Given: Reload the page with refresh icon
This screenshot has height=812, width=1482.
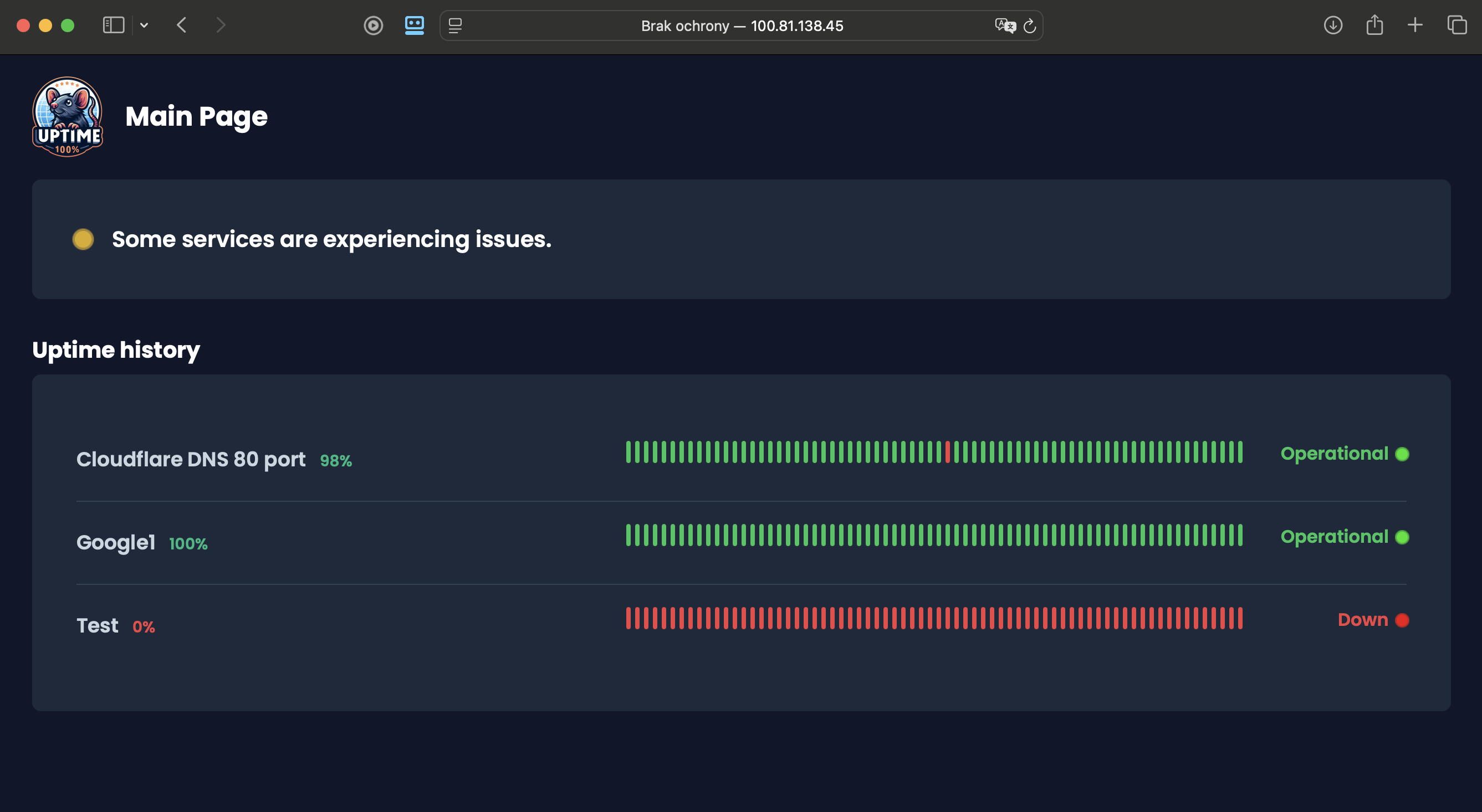Looking at the screenshot, I should point(1030,25).
